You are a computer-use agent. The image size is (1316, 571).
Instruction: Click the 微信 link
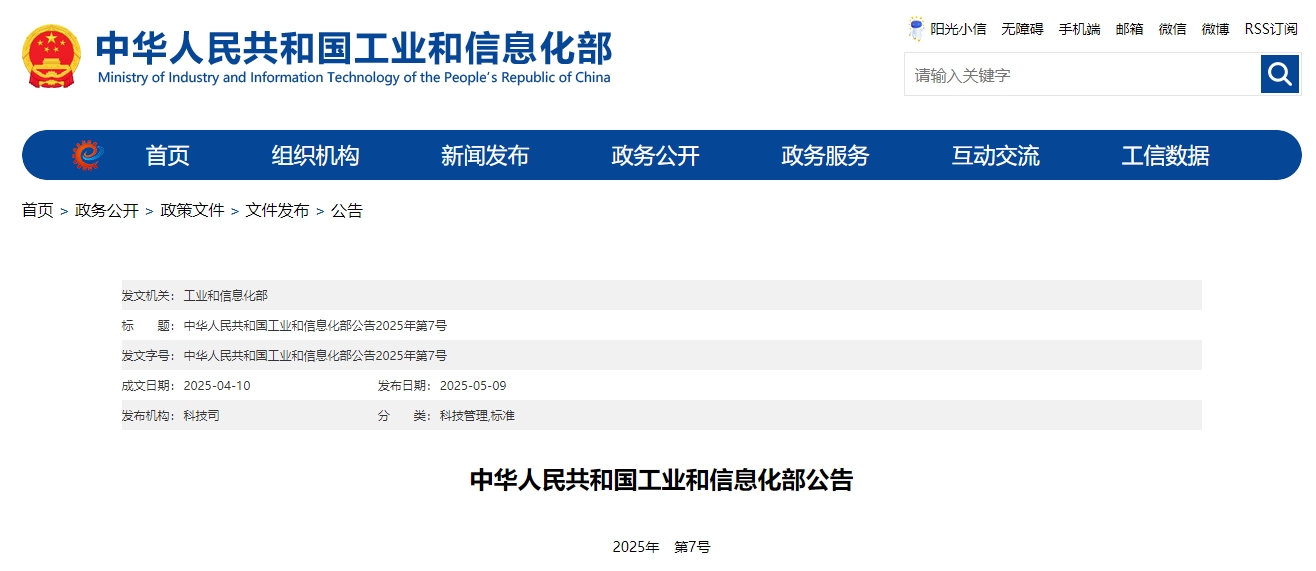point(1172,29)
